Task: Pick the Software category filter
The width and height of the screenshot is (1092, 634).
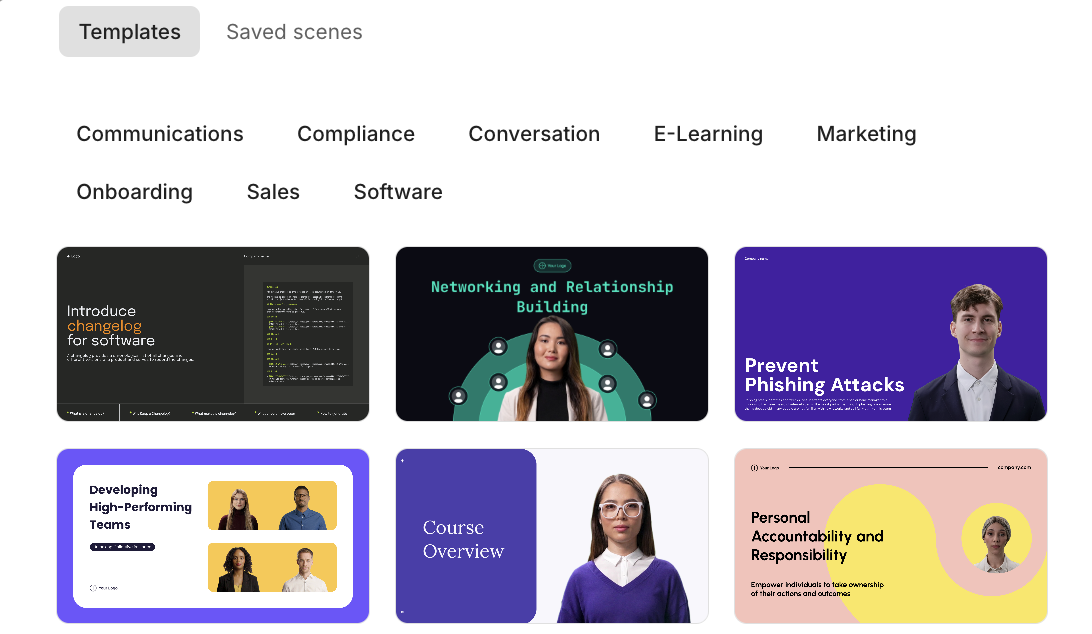Action: pyautogui.click(x=398, y=192)
